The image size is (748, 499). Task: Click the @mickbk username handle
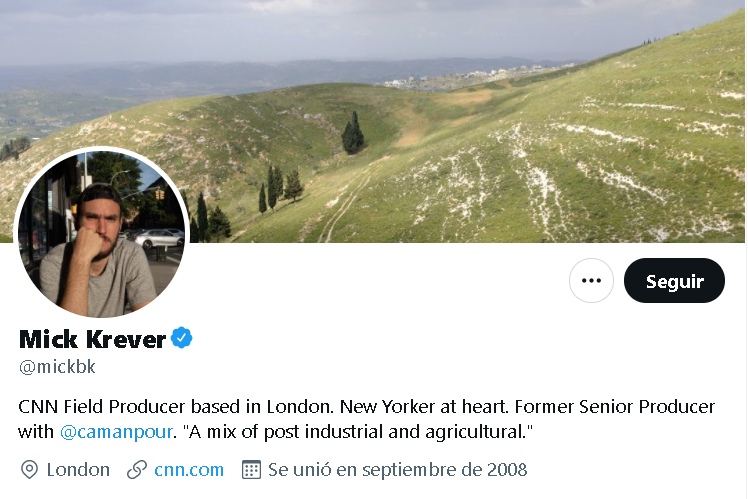click(x=58, y=366)
